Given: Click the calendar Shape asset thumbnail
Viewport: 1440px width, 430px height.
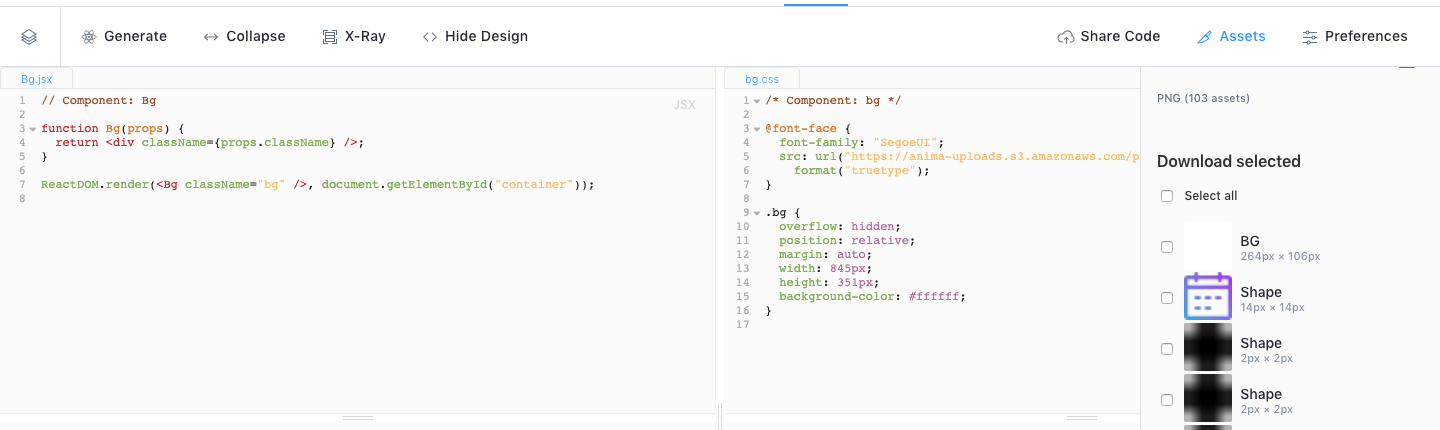Looking at the screenshot, I should (x=1207, y=297).
